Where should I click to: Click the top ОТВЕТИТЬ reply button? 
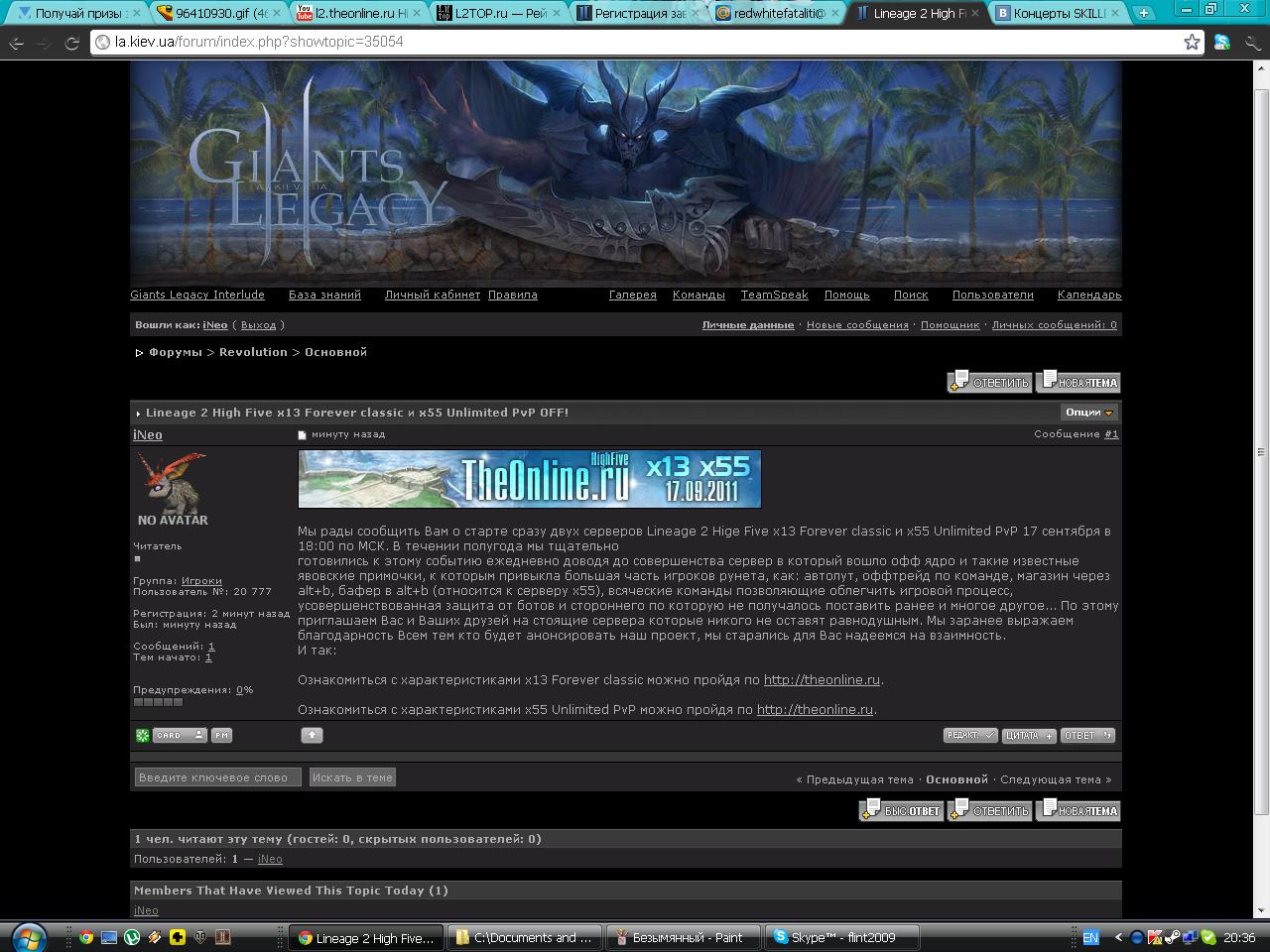pyautogui.click(x=989, y=382)
